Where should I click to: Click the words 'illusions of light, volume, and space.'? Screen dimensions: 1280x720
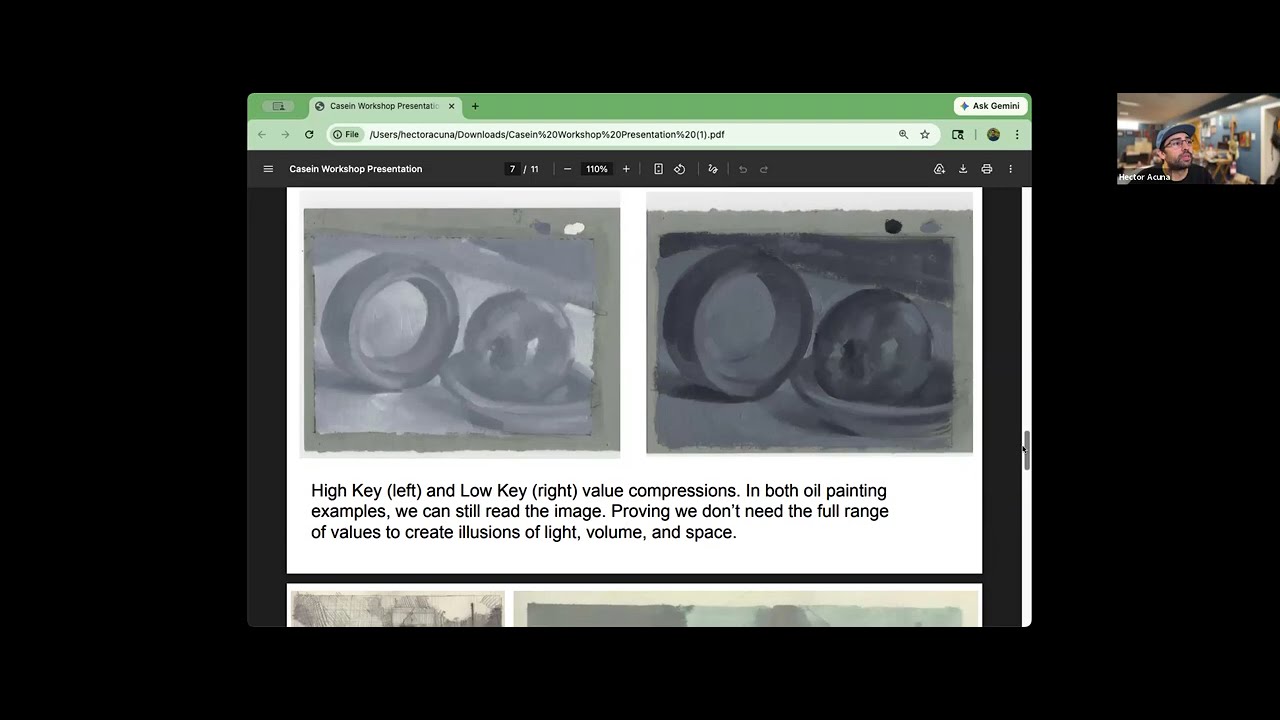point(597,532)
